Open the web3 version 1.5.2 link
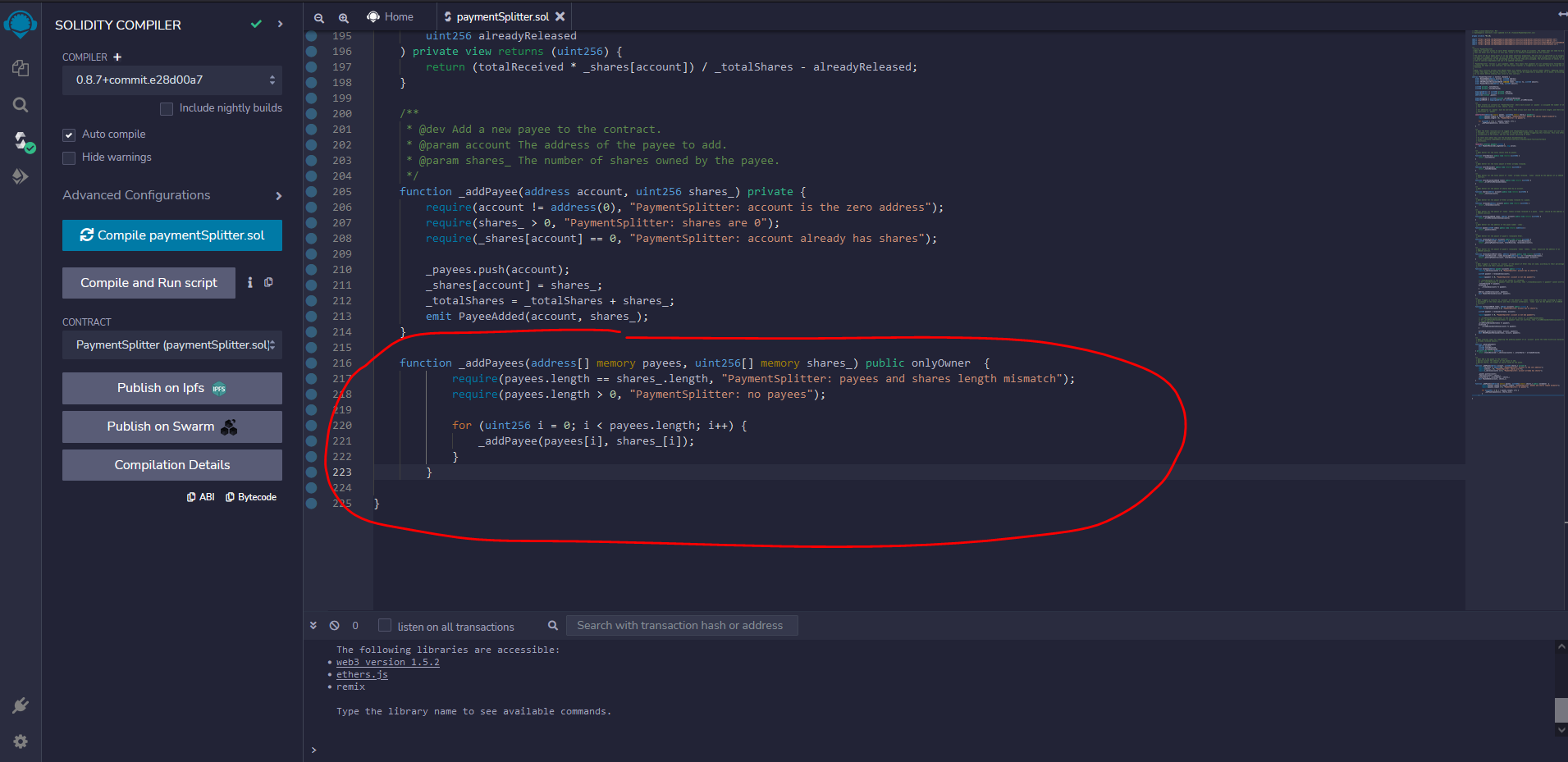The height and width of the screenshot is (762, 1568). click(x=387, y=662)
